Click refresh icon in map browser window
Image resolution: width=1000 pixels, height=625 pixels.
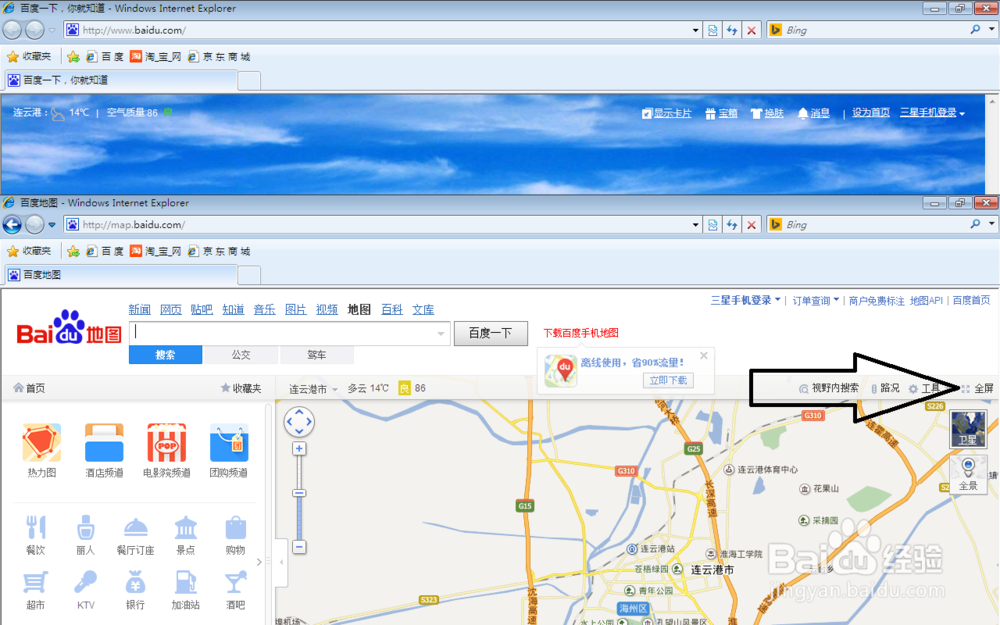(x=732, y=224)
